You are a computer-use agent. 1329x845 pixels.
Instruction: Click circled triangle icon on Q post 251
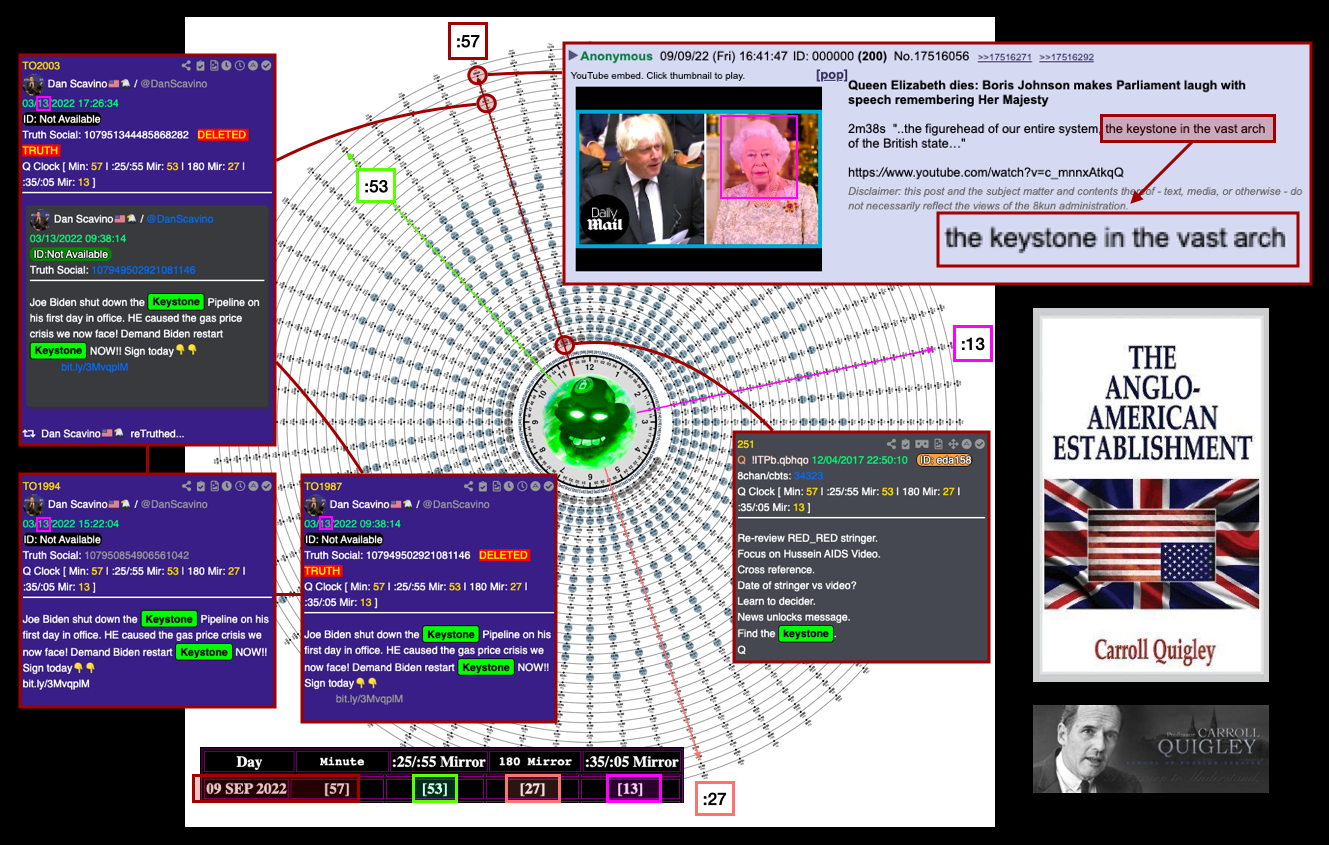[967, 444]
